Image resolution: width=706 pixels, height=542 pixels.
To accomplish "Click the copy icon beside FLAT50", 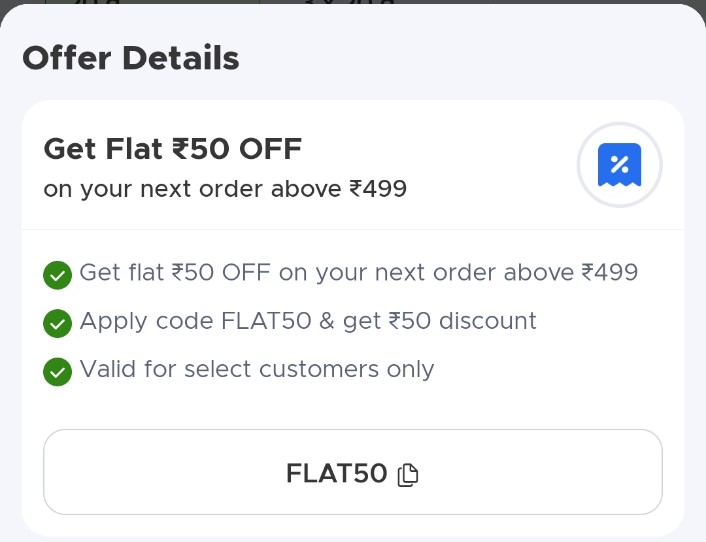I will (407, 475).
